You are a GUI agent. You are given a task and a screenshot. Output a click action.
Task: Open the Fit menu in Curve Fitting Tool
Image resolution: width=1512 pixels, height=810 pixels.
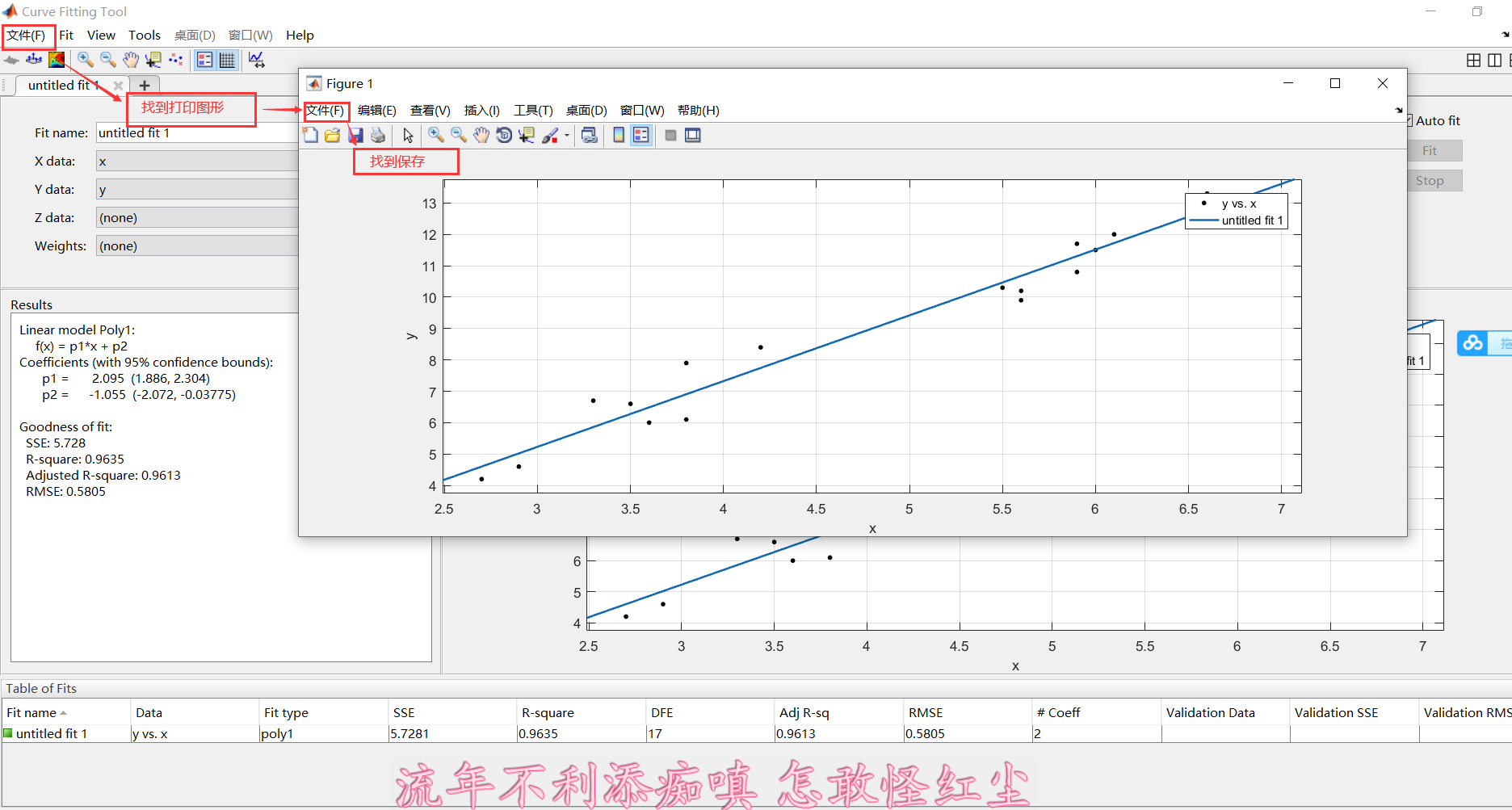click(x=65, y=35)
